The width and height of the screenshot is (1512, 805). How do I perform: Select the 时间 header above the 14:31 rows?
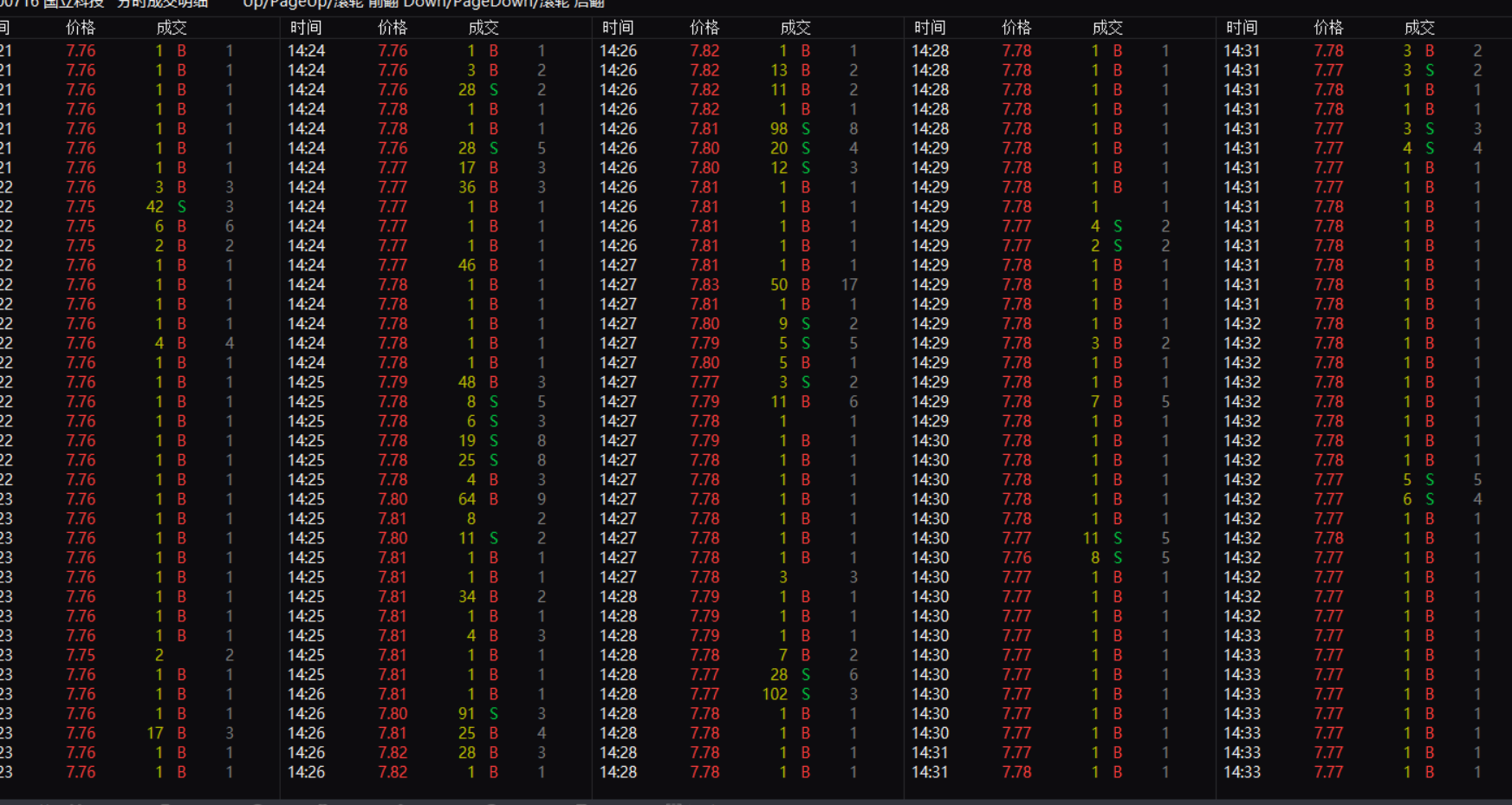click(1242, 28)
